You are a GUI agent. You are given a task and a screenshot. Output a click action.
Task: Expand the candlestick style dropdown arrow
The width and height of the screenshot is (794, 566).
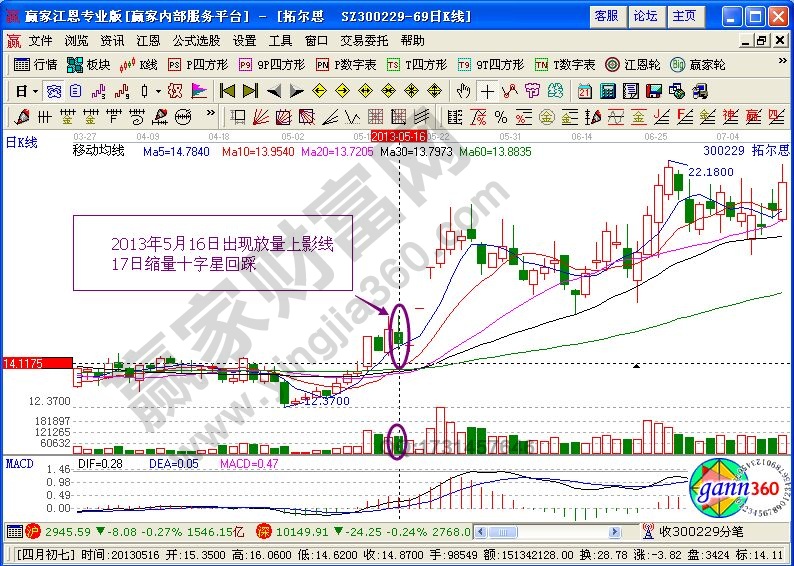[158, 90]
